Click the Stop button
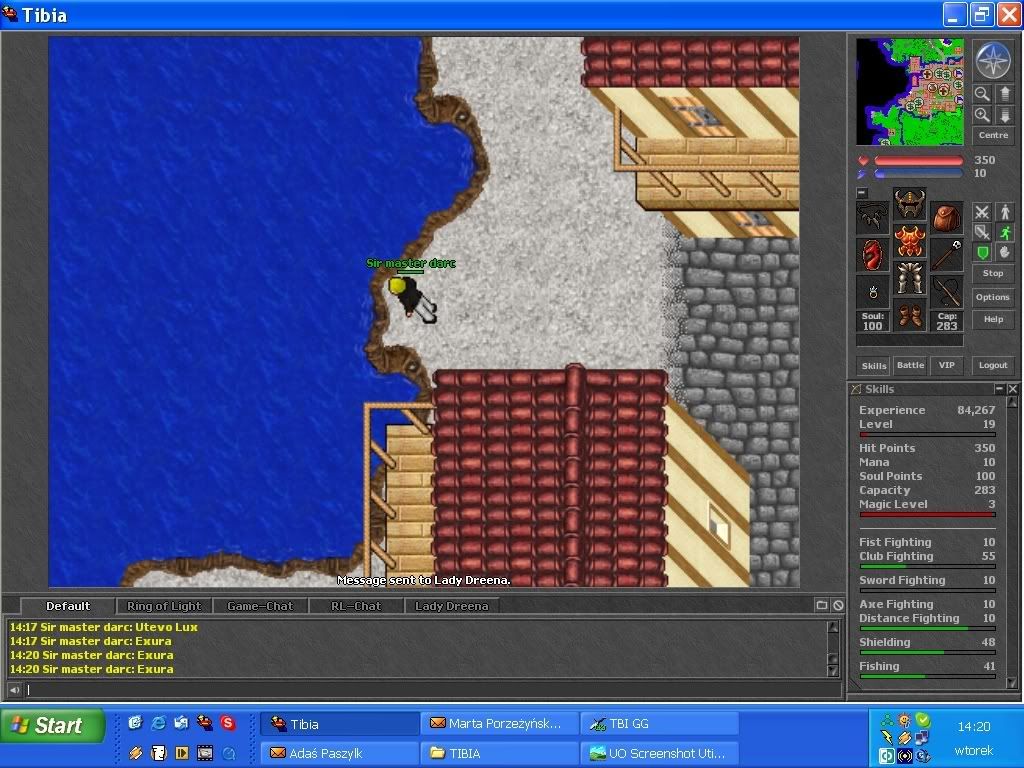This screenshot has height=768, width=1024. (x=993, y=274)
